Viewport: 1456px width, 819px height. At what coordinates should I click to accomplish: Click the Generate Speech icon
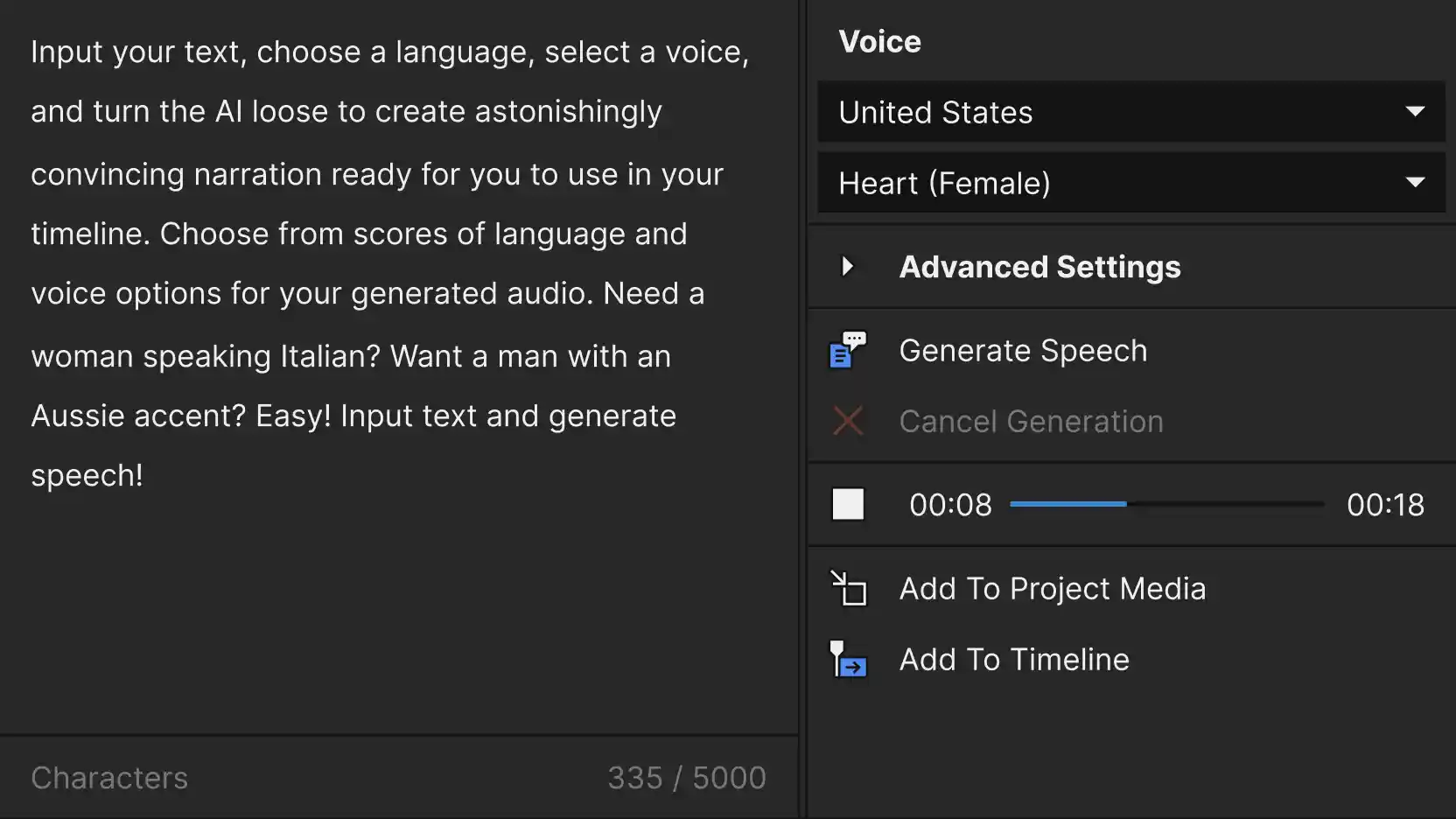click(848, 350)
